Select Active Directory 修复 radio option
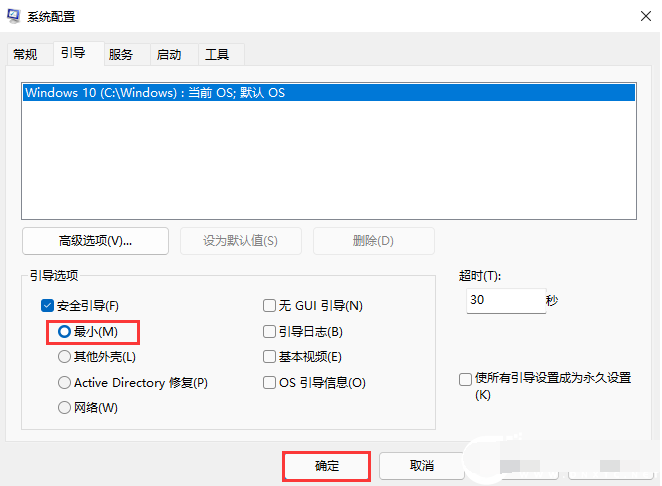The height and width of the screenshot is (486, 662). point(65,383)
